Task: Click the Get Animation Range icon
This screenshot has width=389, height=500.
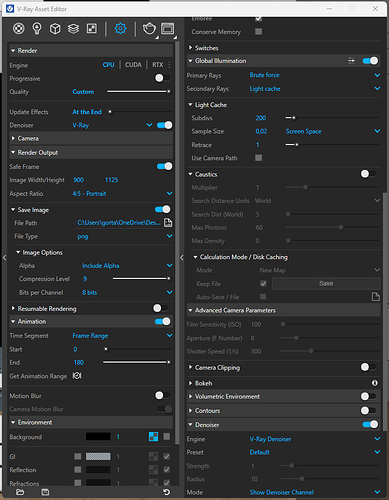Action: click(77, 376)
